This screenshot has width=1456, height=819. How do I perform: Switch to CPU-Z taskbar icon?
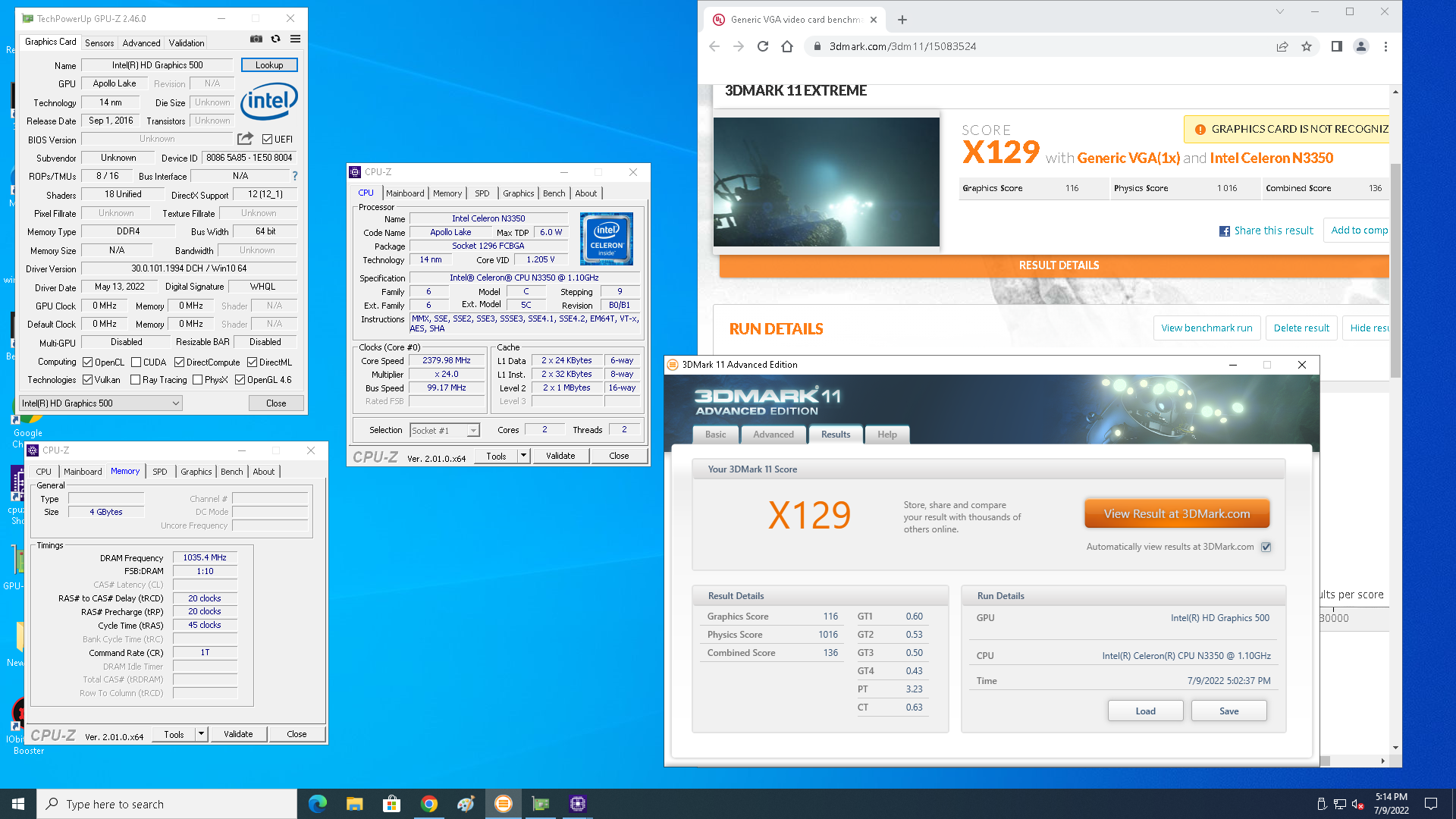(578, 804)
